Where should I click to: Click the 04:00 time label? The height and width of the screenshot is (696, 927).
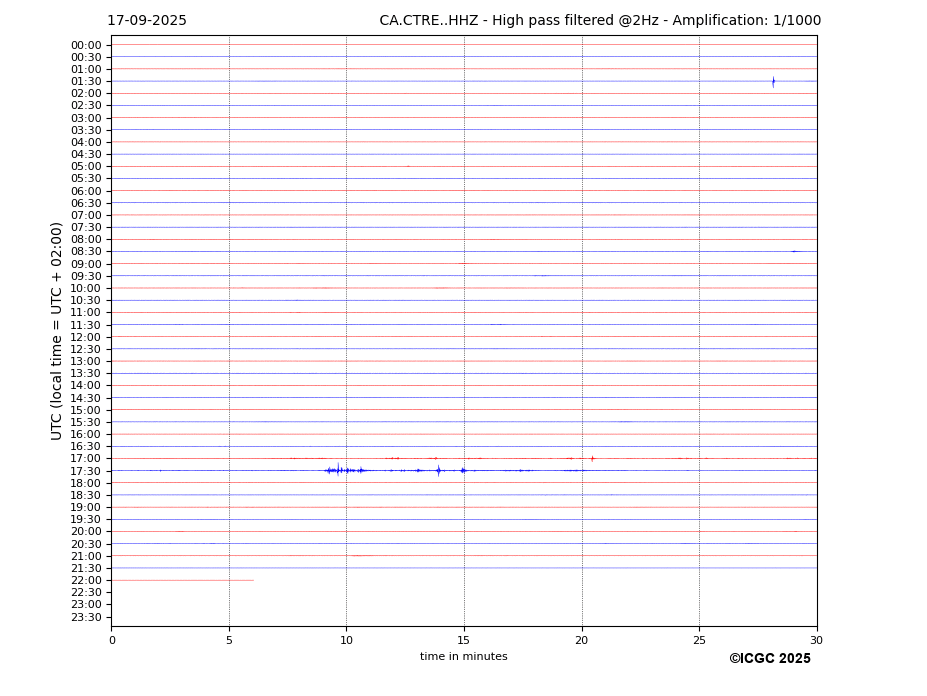click(86, 143)
